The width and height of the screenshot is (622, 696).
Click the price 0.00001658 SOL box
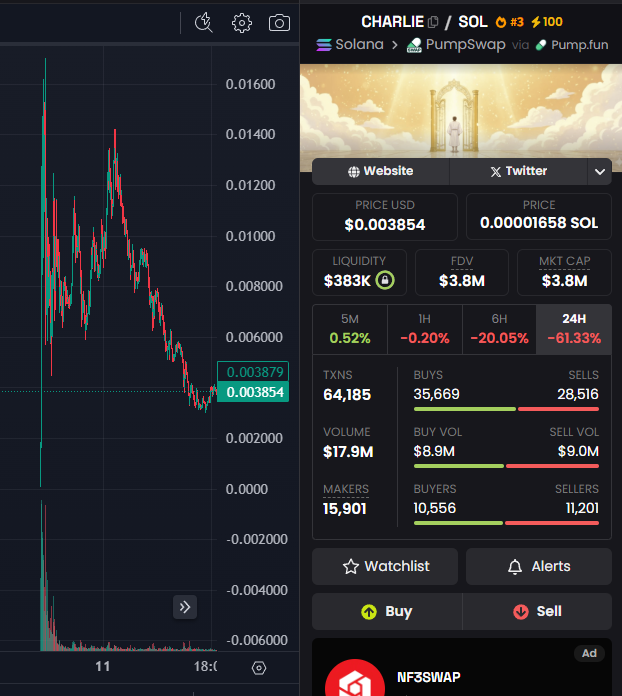click(539, 217)
